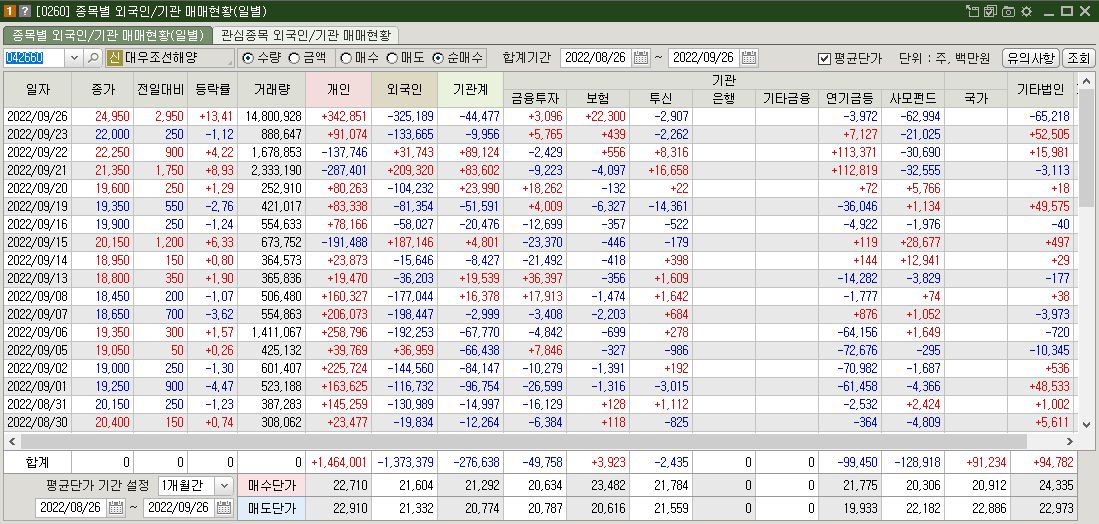This screenshot has width=1099, height=524.
Task: Click the horizontal scrollbar left arrow
Action: 11,441
